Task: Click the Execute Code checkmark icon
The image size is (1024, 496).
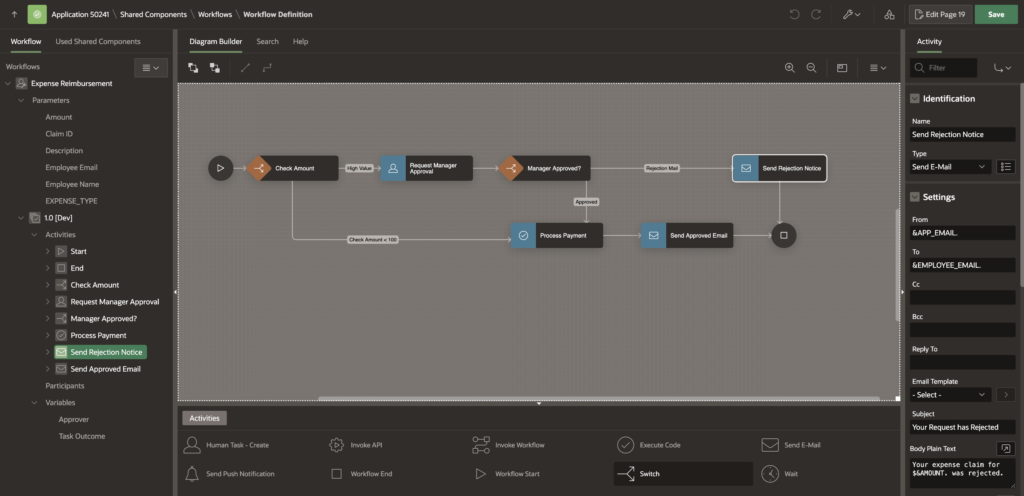Action: pyautogui.click(x=625, y=444)
